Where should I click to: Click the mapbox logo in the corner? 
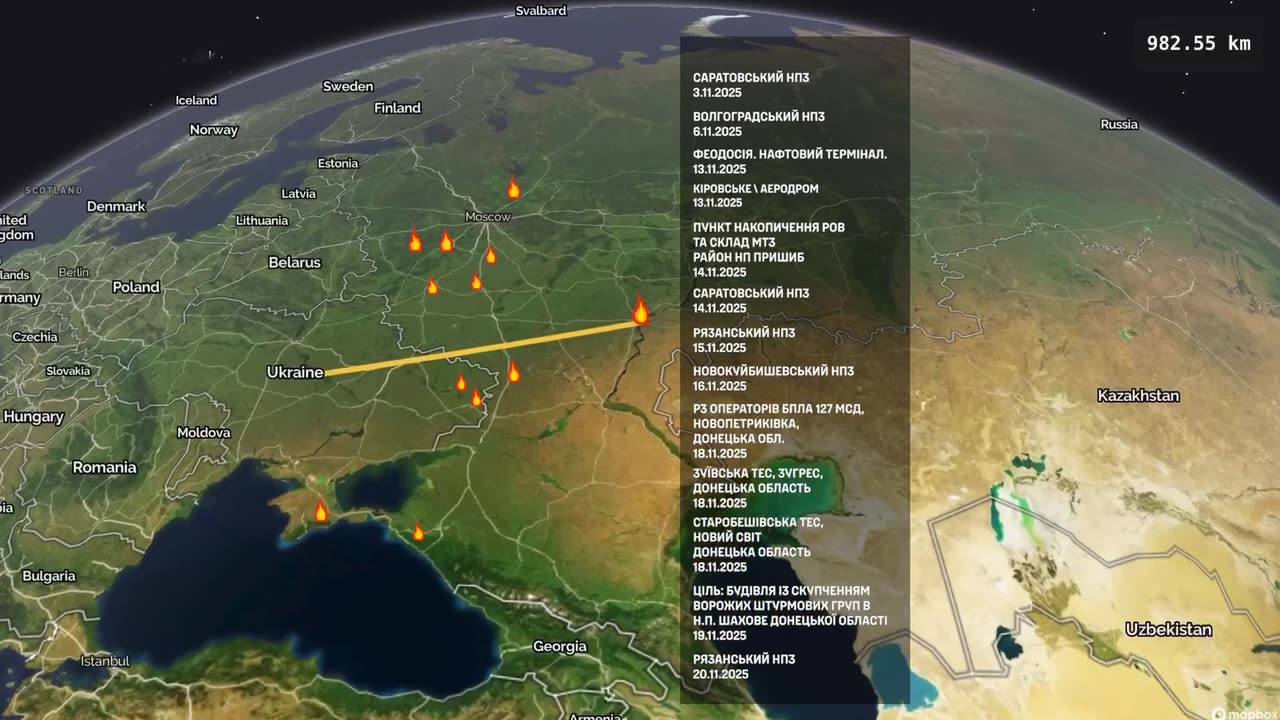[x=1243, y=713]
